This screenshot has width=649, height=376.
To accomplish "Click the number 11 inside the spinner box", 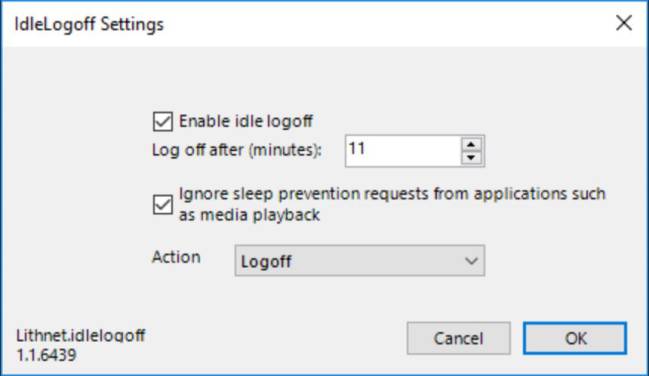I will tap(357, 148).
